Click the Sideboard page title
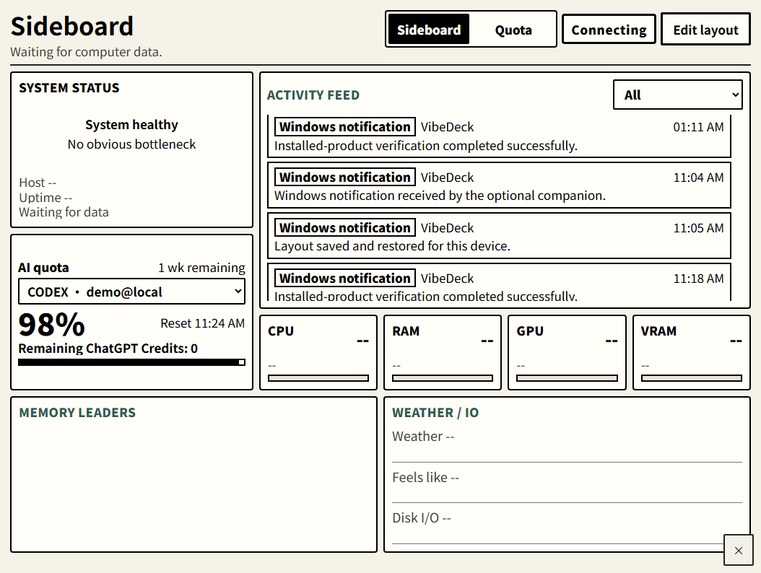Image resolution: width=761 pixels, height=573 pixels. (x=72, y=26)
